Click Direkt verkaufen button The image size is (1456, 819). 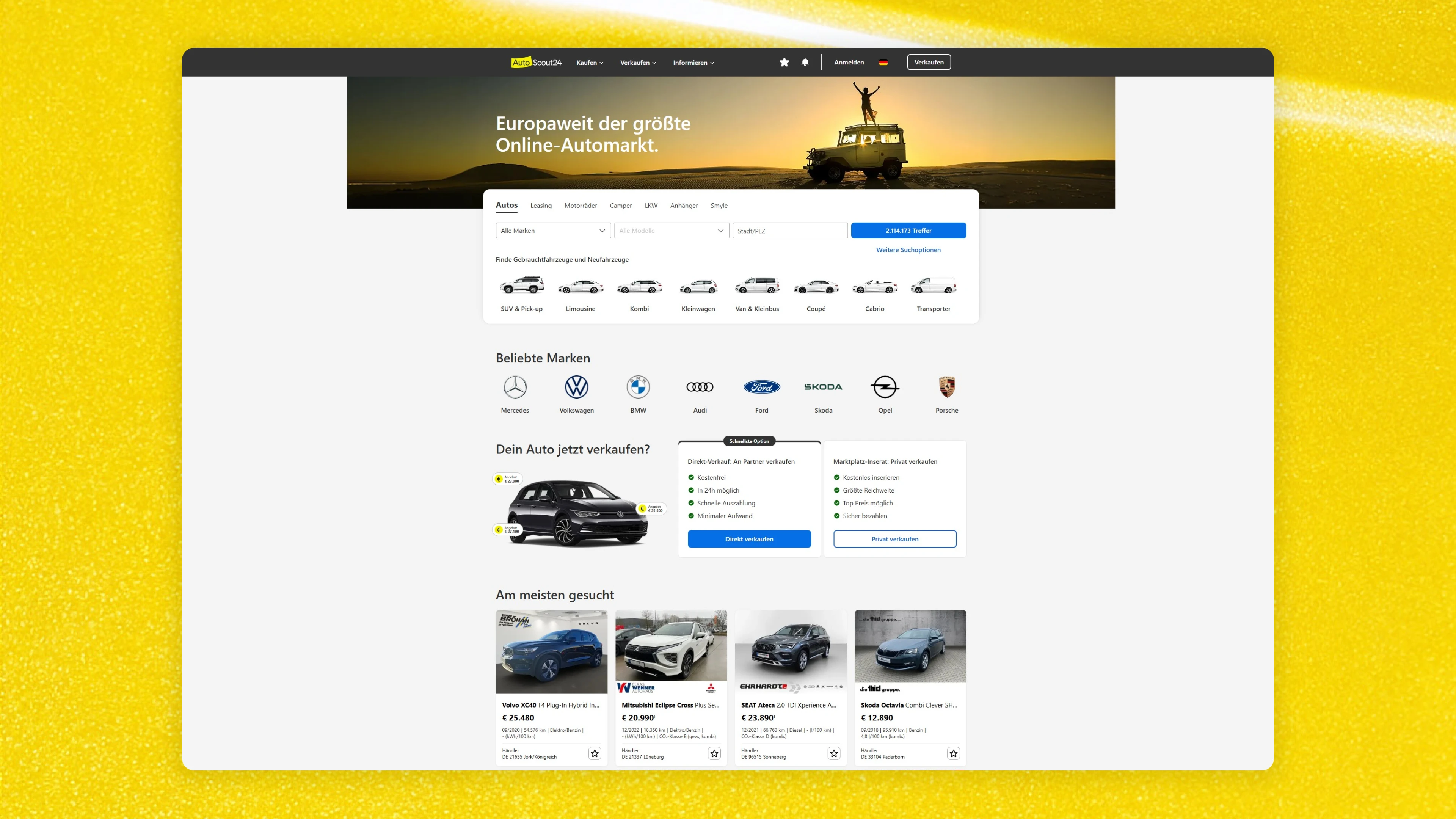point(749,539)
